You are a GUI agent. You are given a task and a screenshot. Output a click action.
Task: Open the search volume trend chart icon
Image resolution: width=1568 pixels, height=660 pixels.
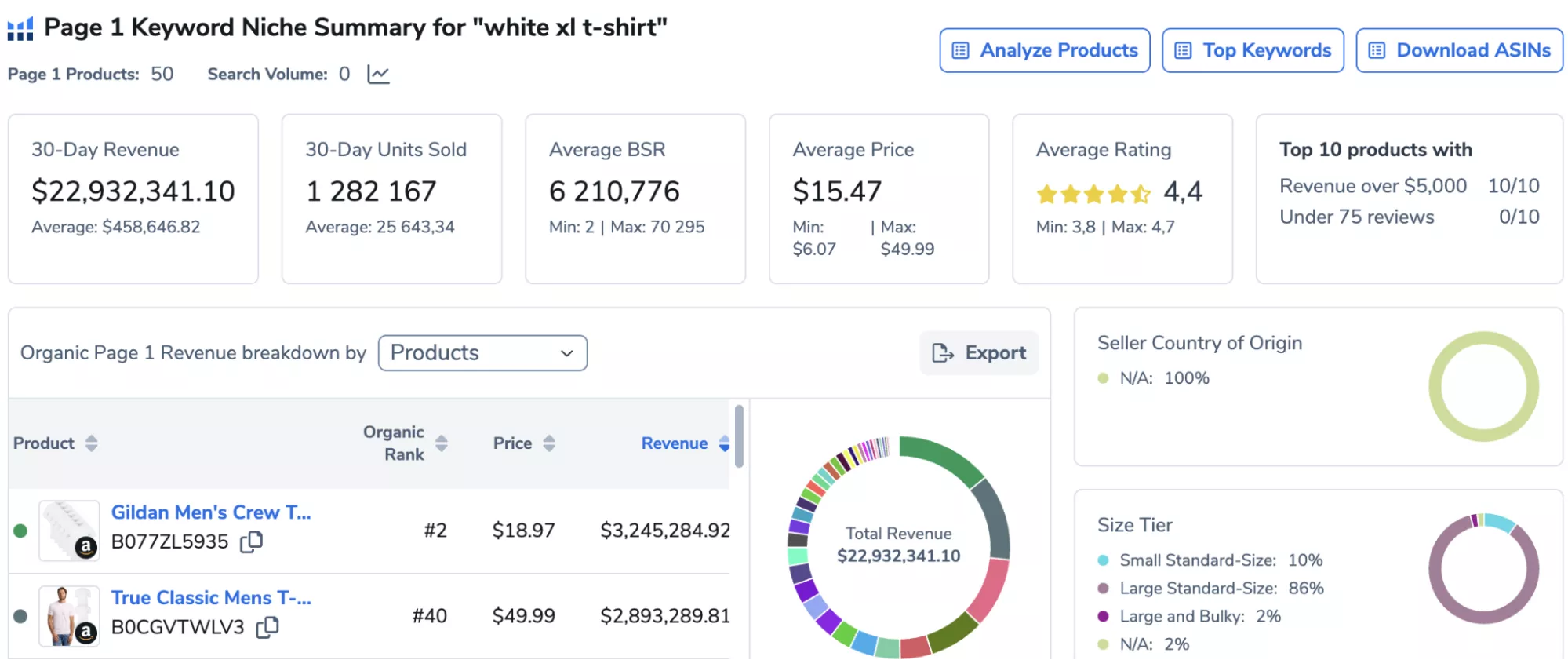[378, 75]
